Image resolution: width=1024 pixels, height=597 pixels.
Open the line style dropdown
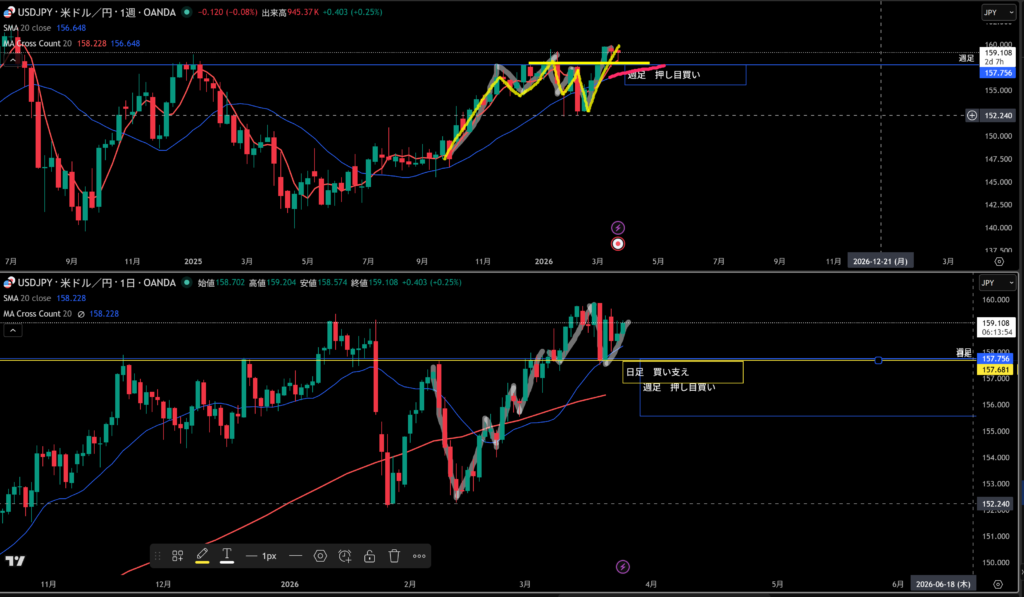click(x=296, y=555)
